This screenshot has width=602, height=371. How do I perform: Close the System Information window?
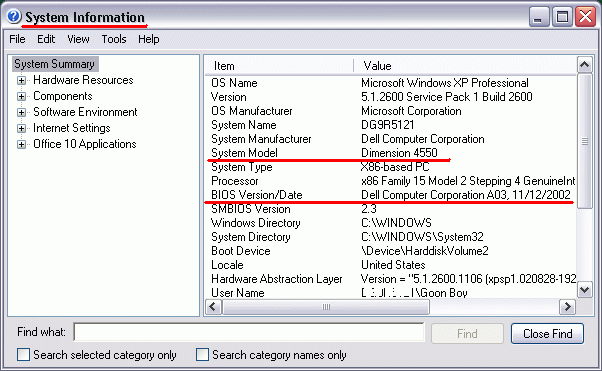pyautogui.click(x=586, y=17)
